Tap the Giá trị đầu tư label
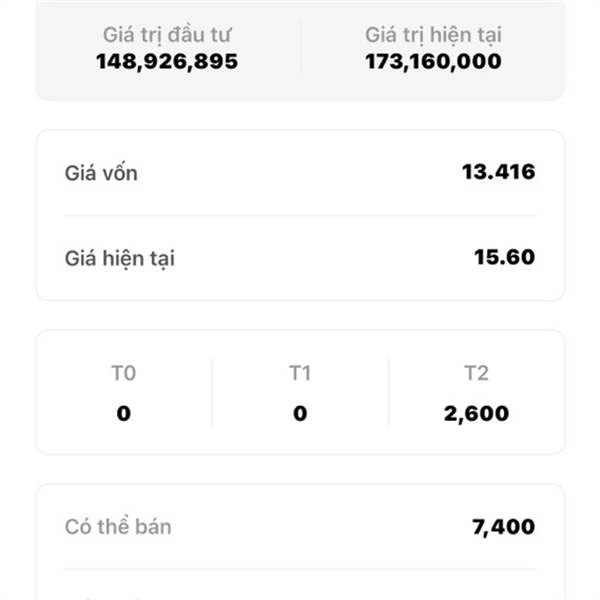The width and height of the screenshot is (600, 600). click(x=167, y=35)
